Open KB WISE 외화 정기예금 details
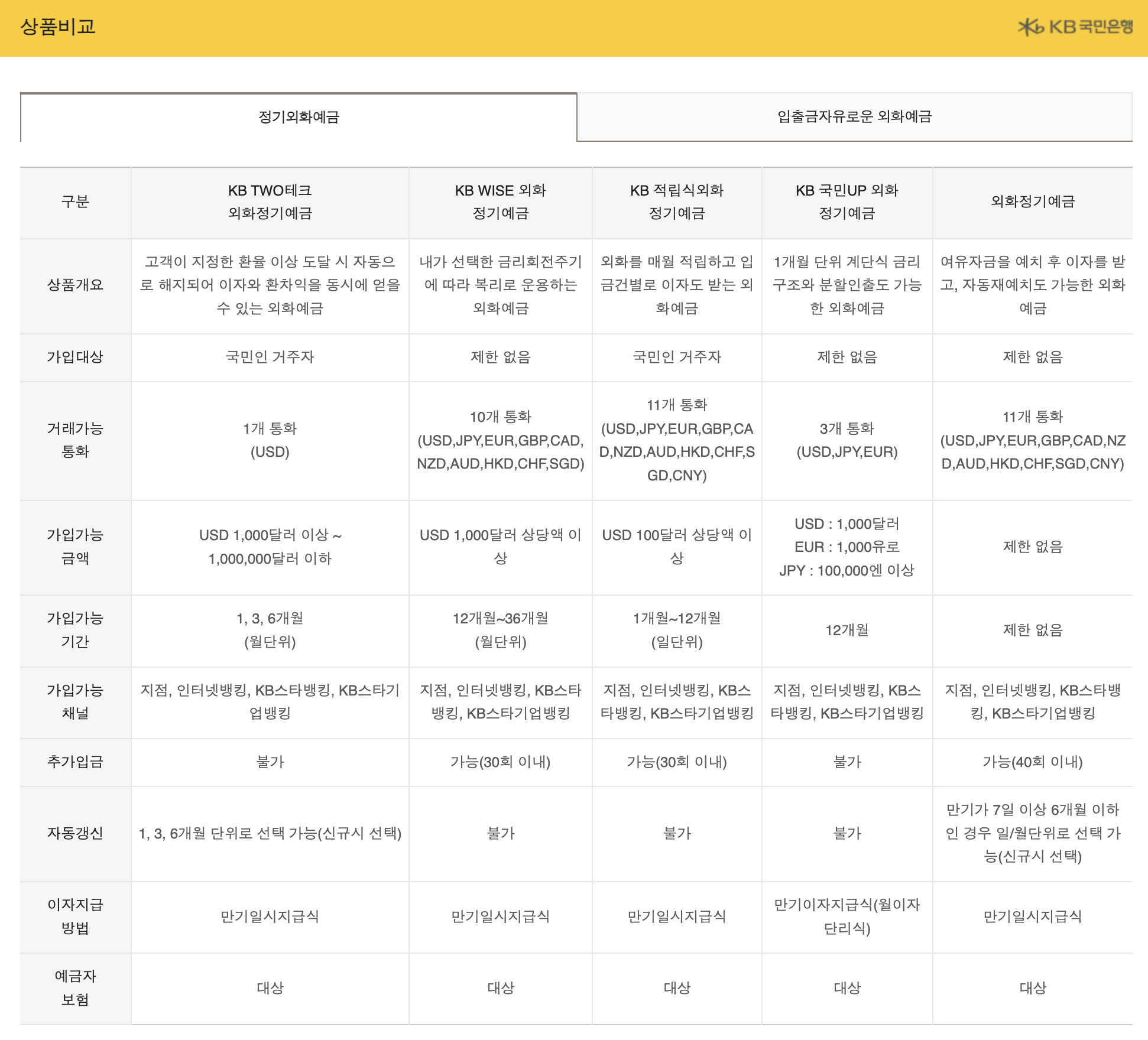1148x1040 pixels. pos(501,202)
